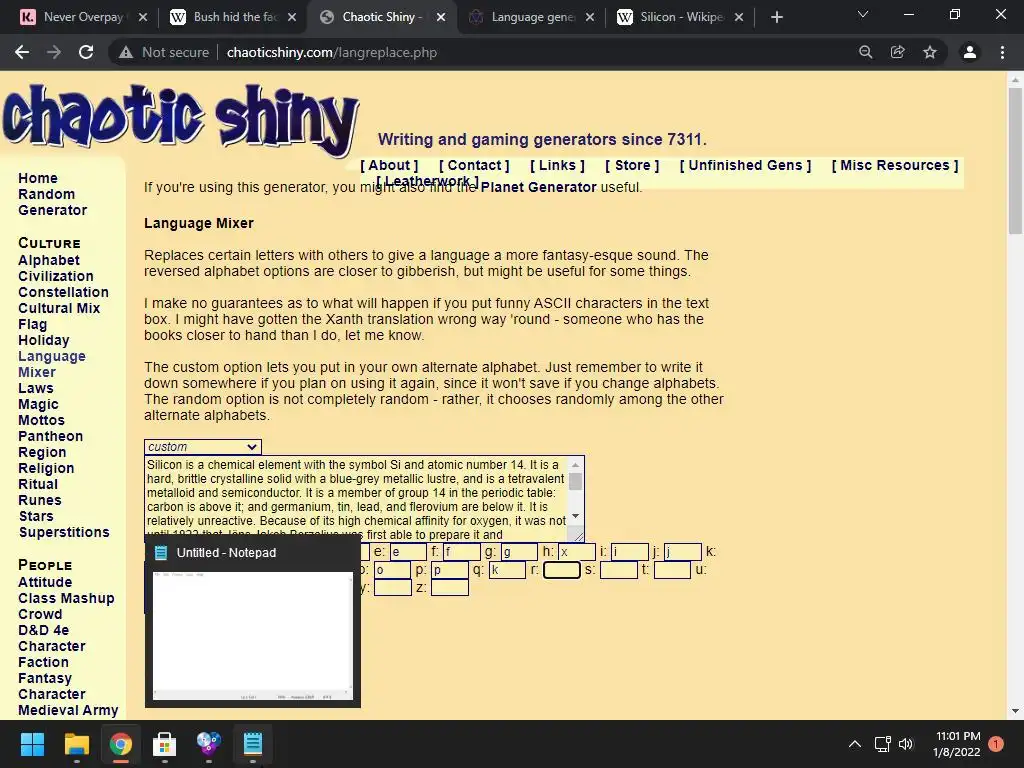Focus the letter s replacement field

(618, 569)
